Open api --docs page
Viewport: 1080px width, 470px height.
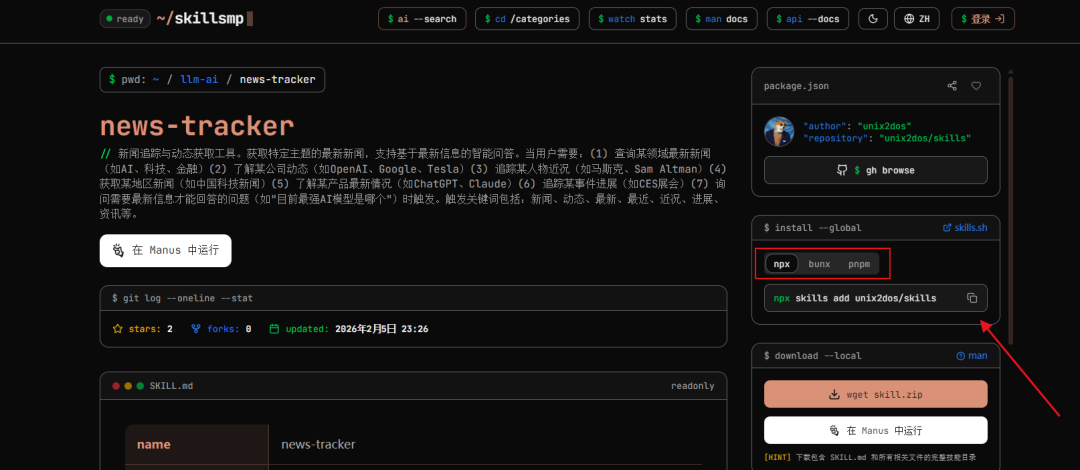click(x=808, y=19)
